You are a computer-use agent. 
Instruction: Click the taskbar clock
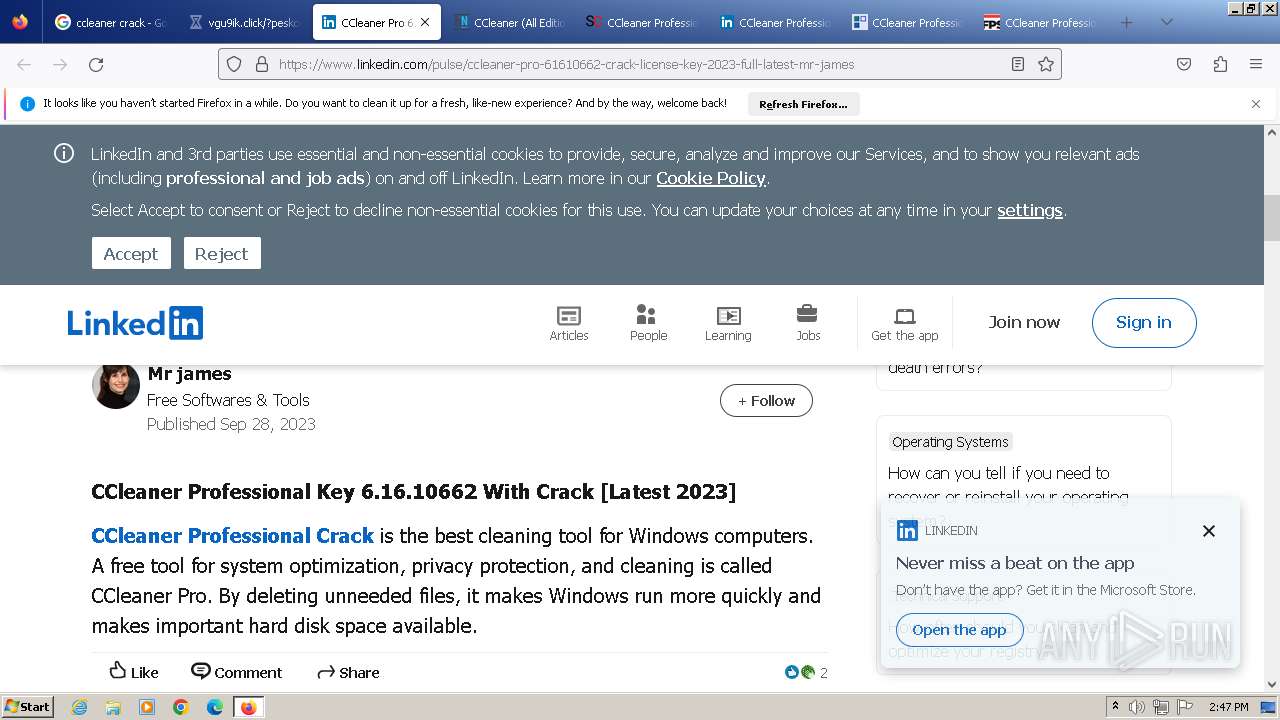1228,707
